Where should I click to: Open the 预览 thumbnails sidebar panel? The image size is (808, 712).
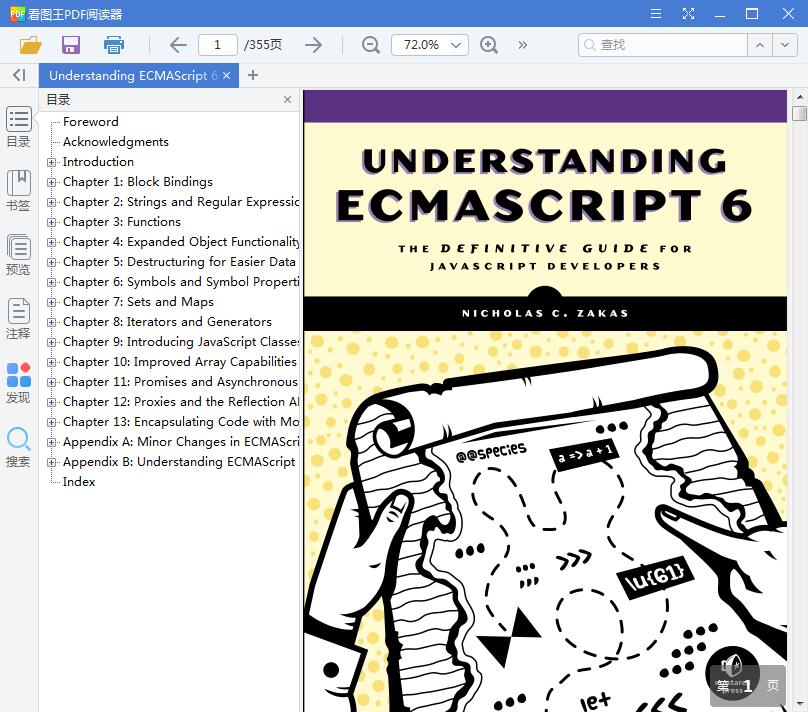19,255
